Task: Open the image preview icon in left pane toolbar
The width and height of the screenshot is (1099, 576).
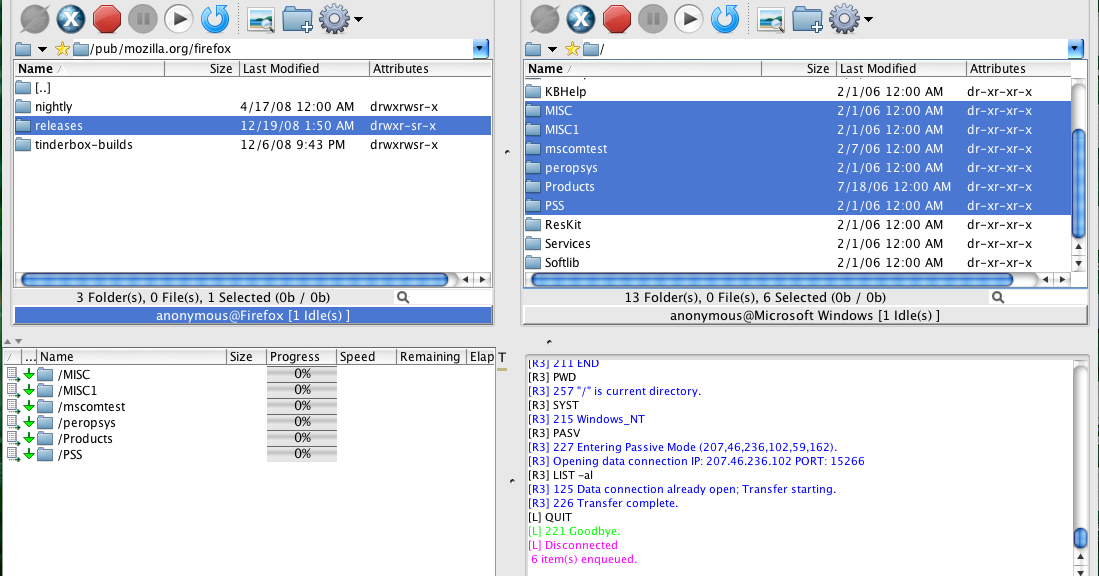Action: click(x=261, y=20)
